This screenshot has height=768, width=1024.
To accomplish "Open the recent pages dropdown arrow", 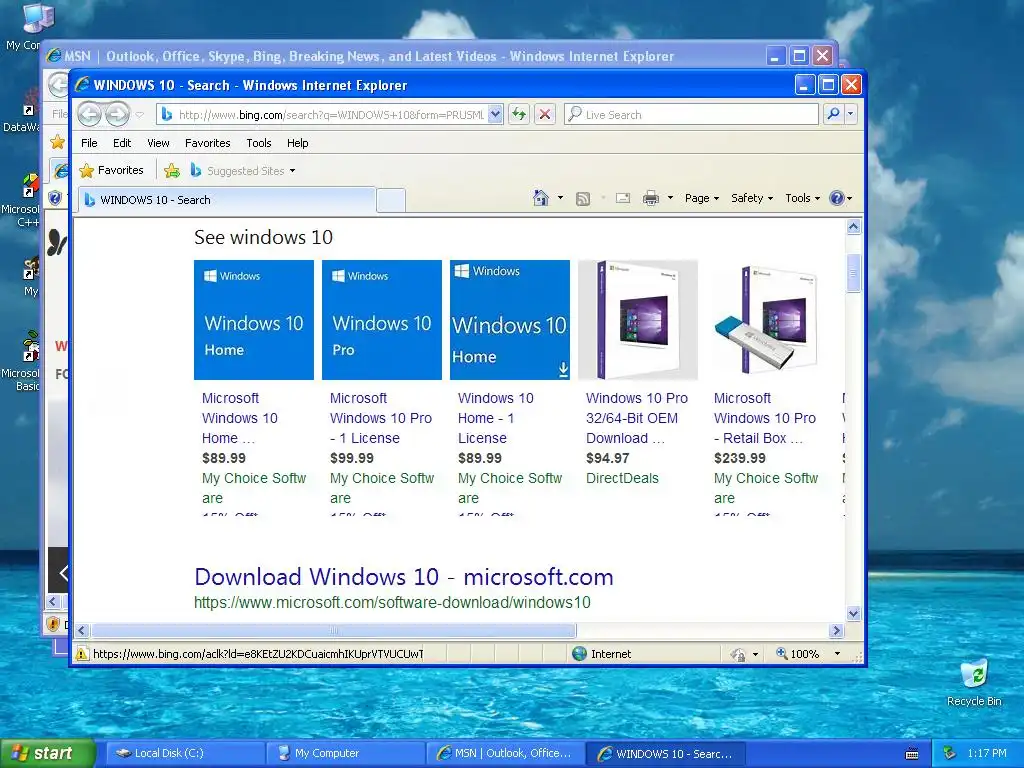I will coord(140,115).
